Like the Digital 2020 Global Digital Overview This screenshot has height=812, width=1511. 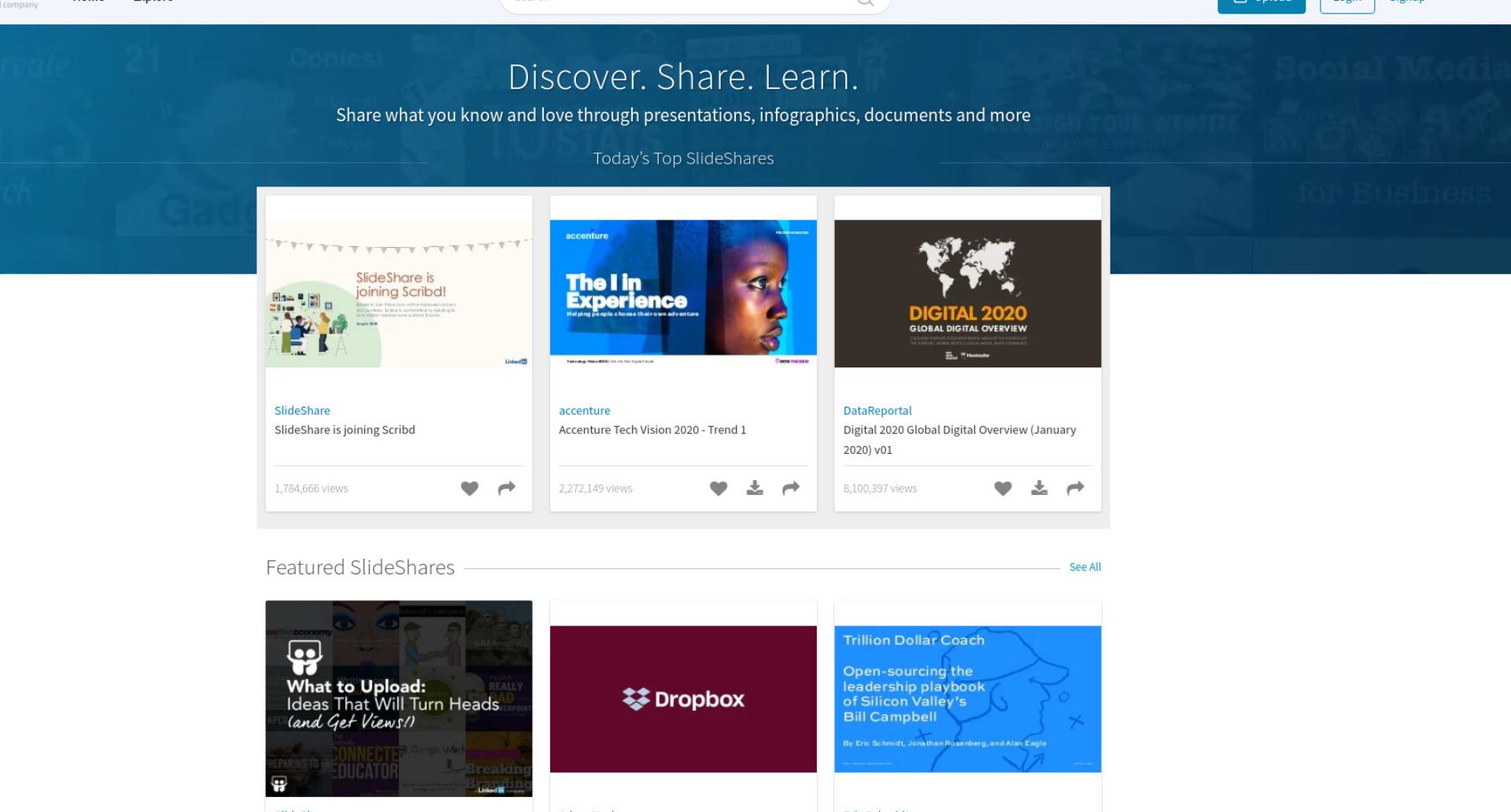point(1003,489)
